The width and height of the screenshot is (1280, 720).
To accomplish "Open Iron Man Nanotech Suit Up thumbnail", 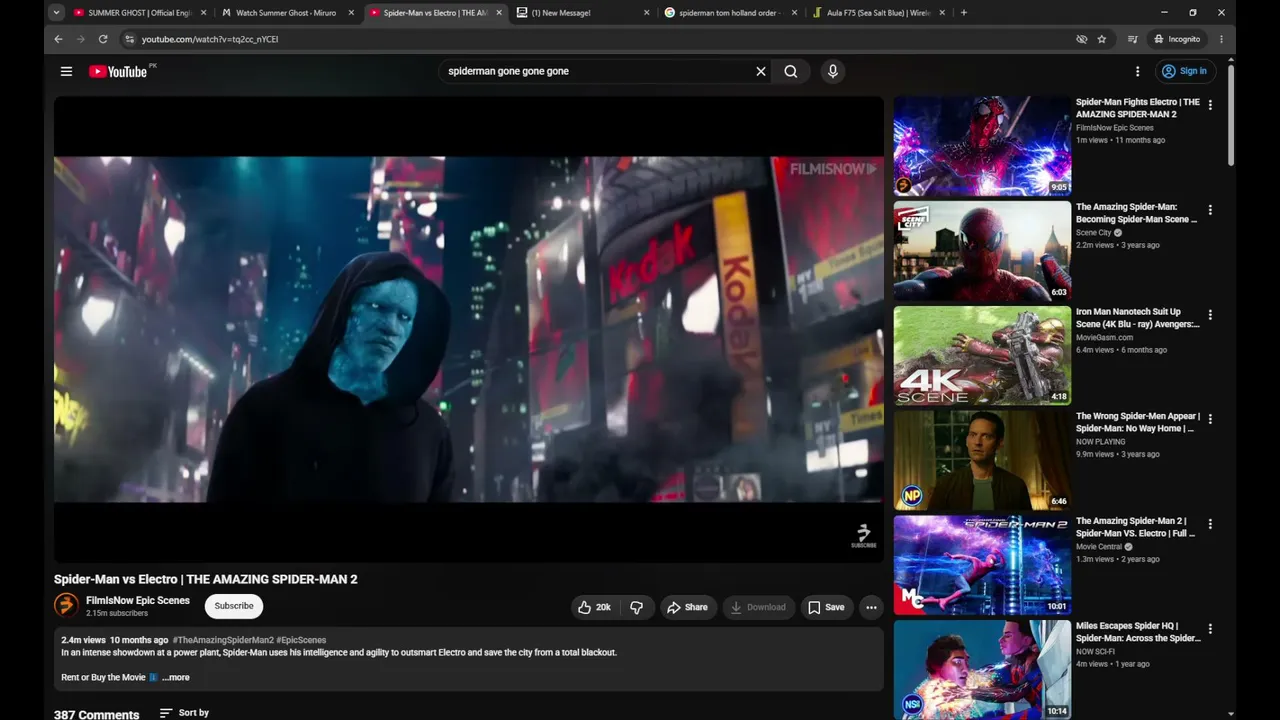I will [982, 356].
